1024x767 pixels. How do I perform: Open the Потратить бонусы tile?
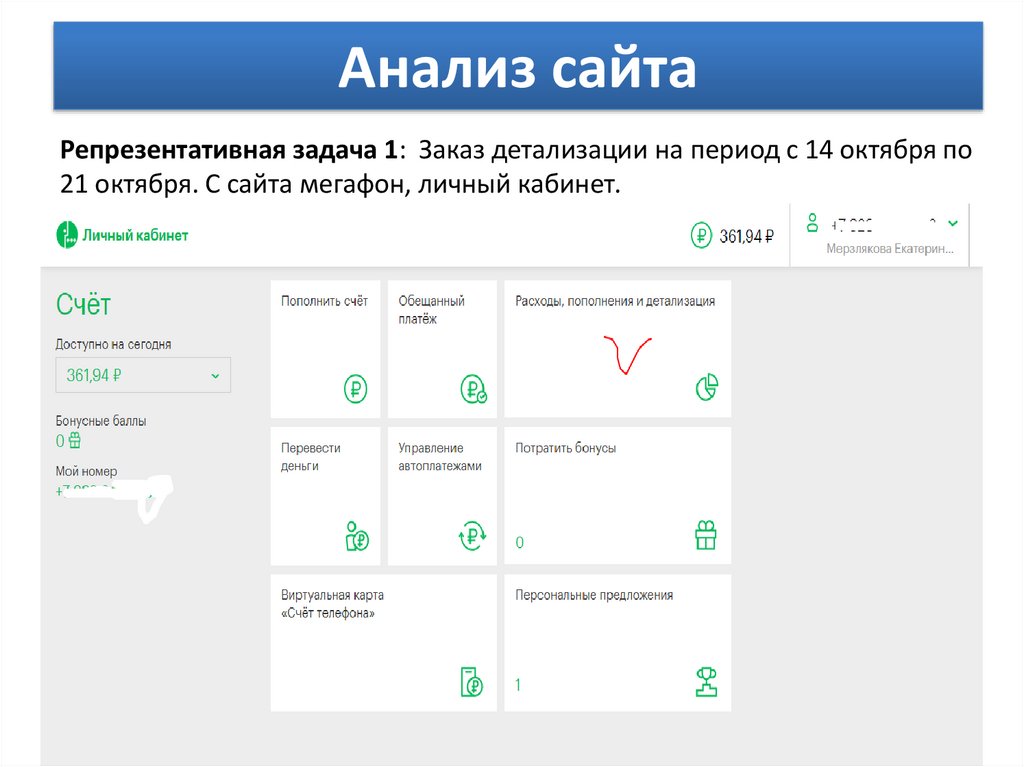coord(618,497)
